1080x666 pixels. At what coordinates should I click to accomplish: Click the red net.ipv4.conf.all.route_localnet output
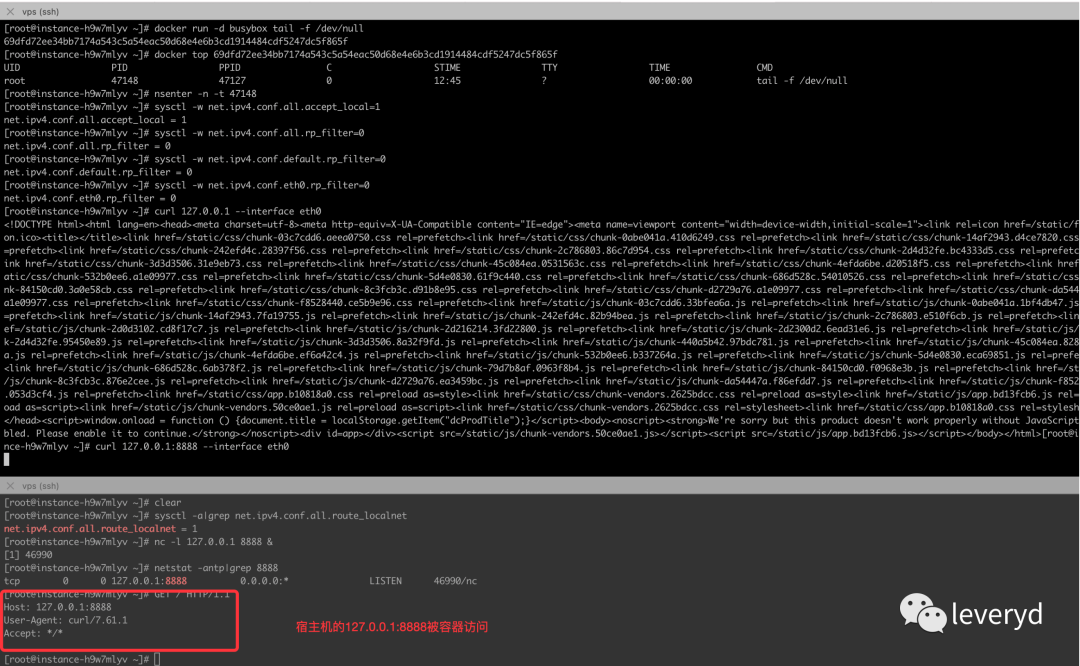(90, 529)
